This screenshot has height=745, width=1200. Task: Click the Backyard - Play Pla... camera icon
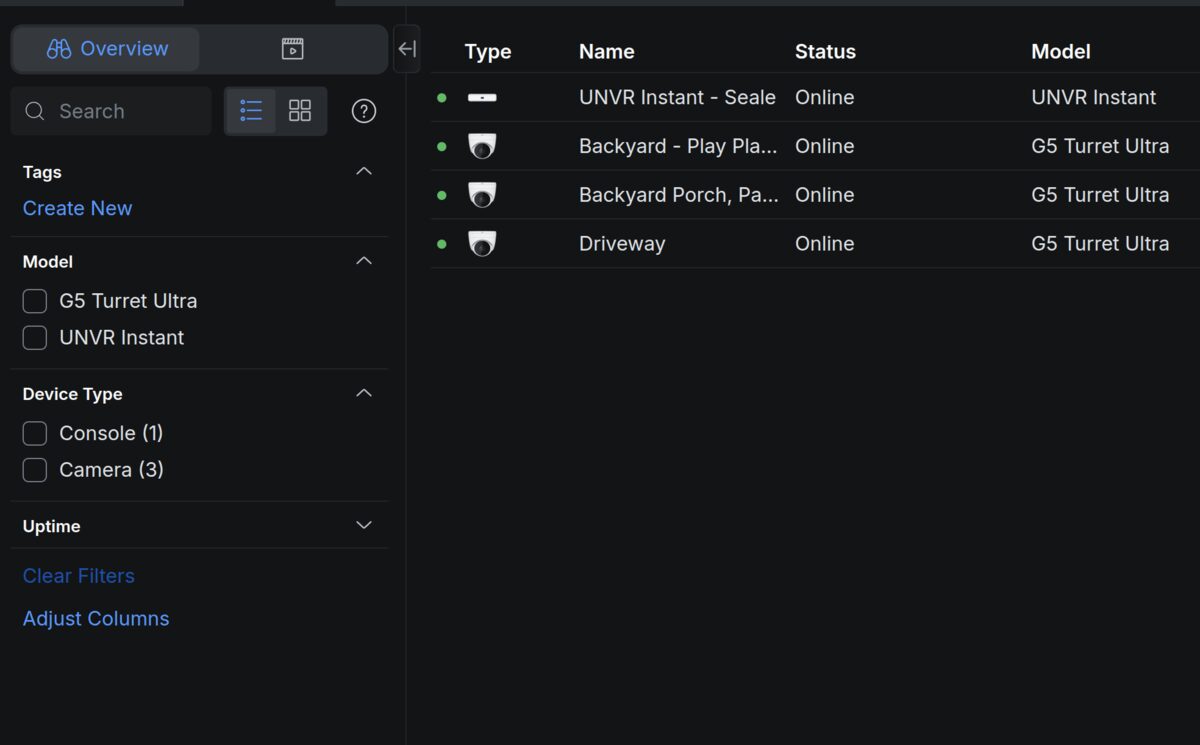tap(482, 147)
